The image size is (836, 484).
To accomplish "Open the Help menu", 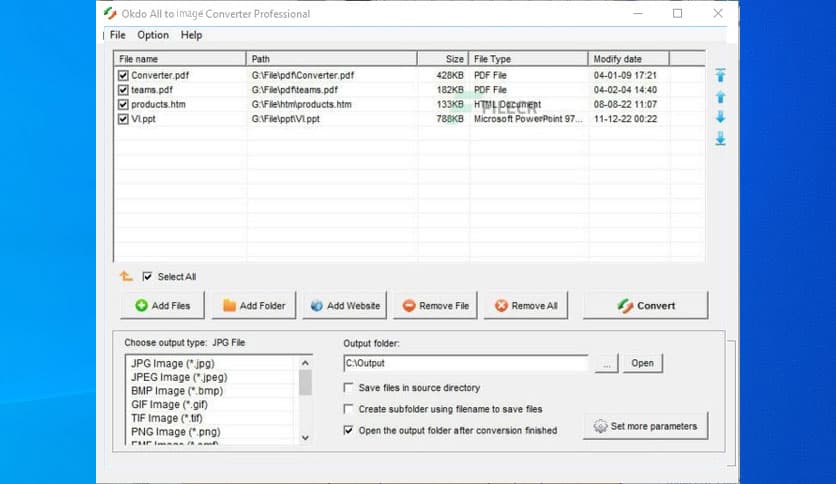I will point(191,35).
